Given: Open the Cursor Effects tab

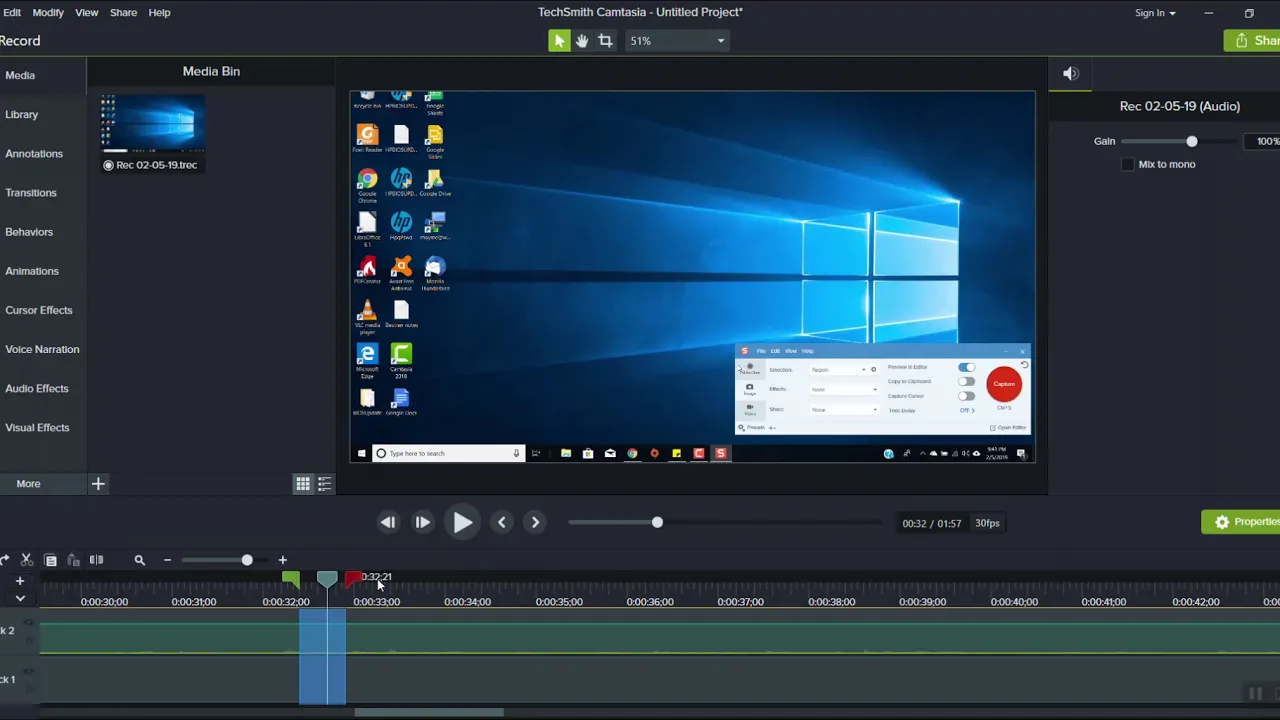Looking at the screenshot, I should point(42,310).
